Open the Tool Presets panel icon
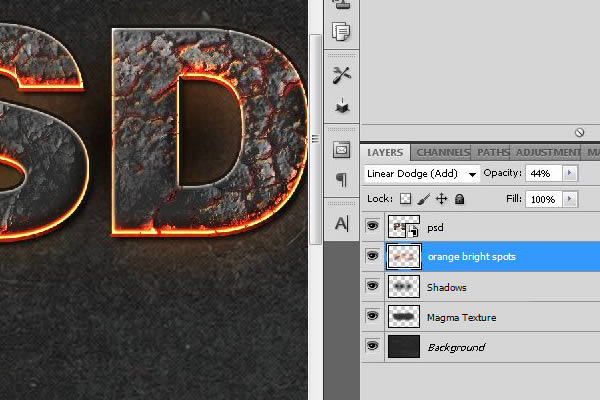Viewport: 600px width, 400px height. 341,75
